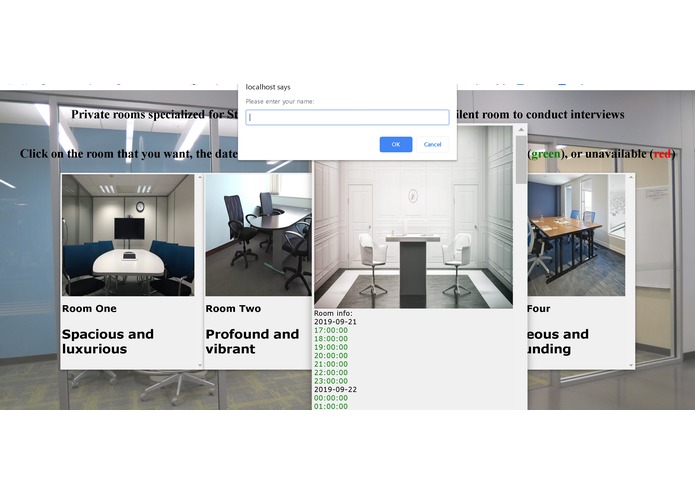Choose the 21:00:00 time slot
This screenshot has height=494, width=695.
tap(331, 364)
